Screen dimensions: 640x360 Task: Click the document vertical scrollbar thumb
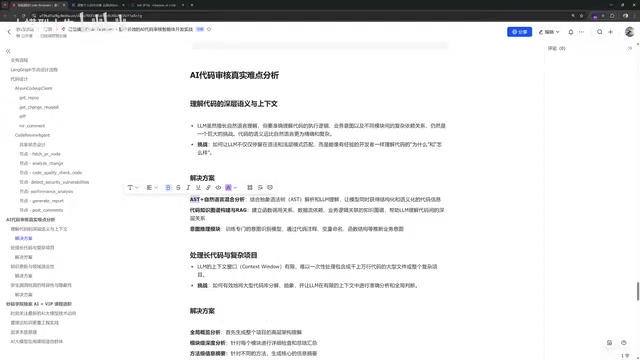point(638,291)
